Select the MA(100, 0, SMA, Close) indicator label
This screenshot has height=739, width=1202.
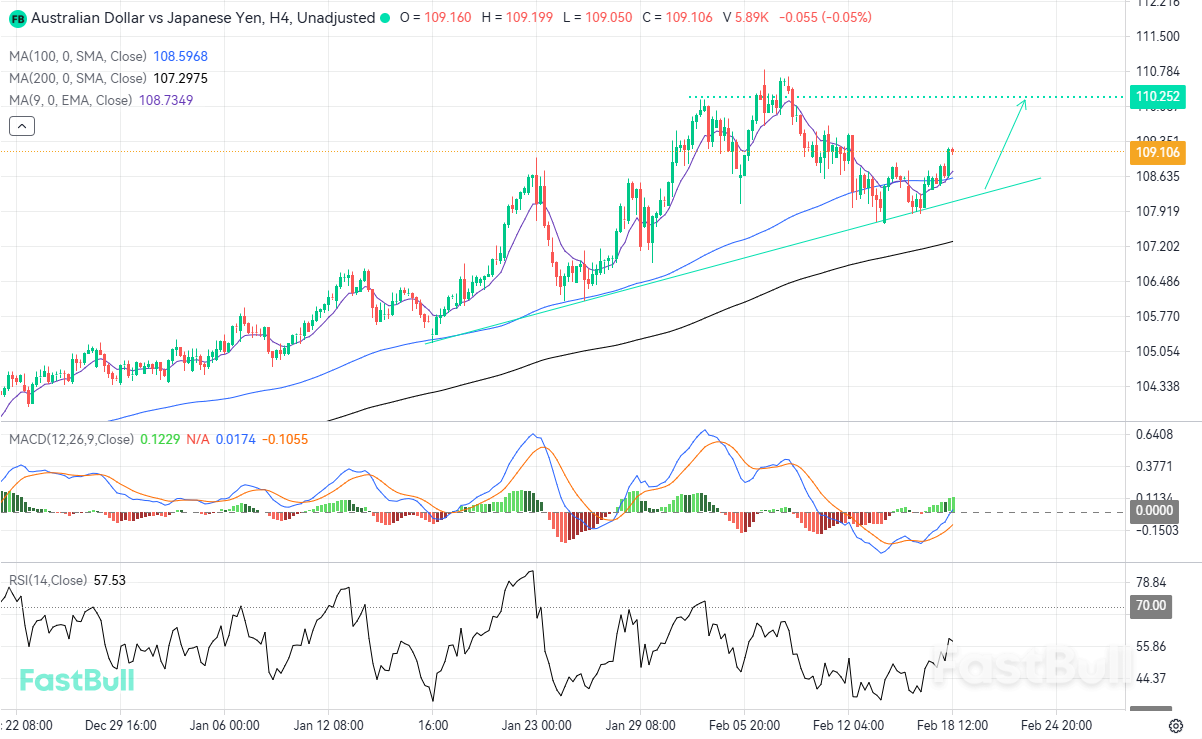coord(77,57)
